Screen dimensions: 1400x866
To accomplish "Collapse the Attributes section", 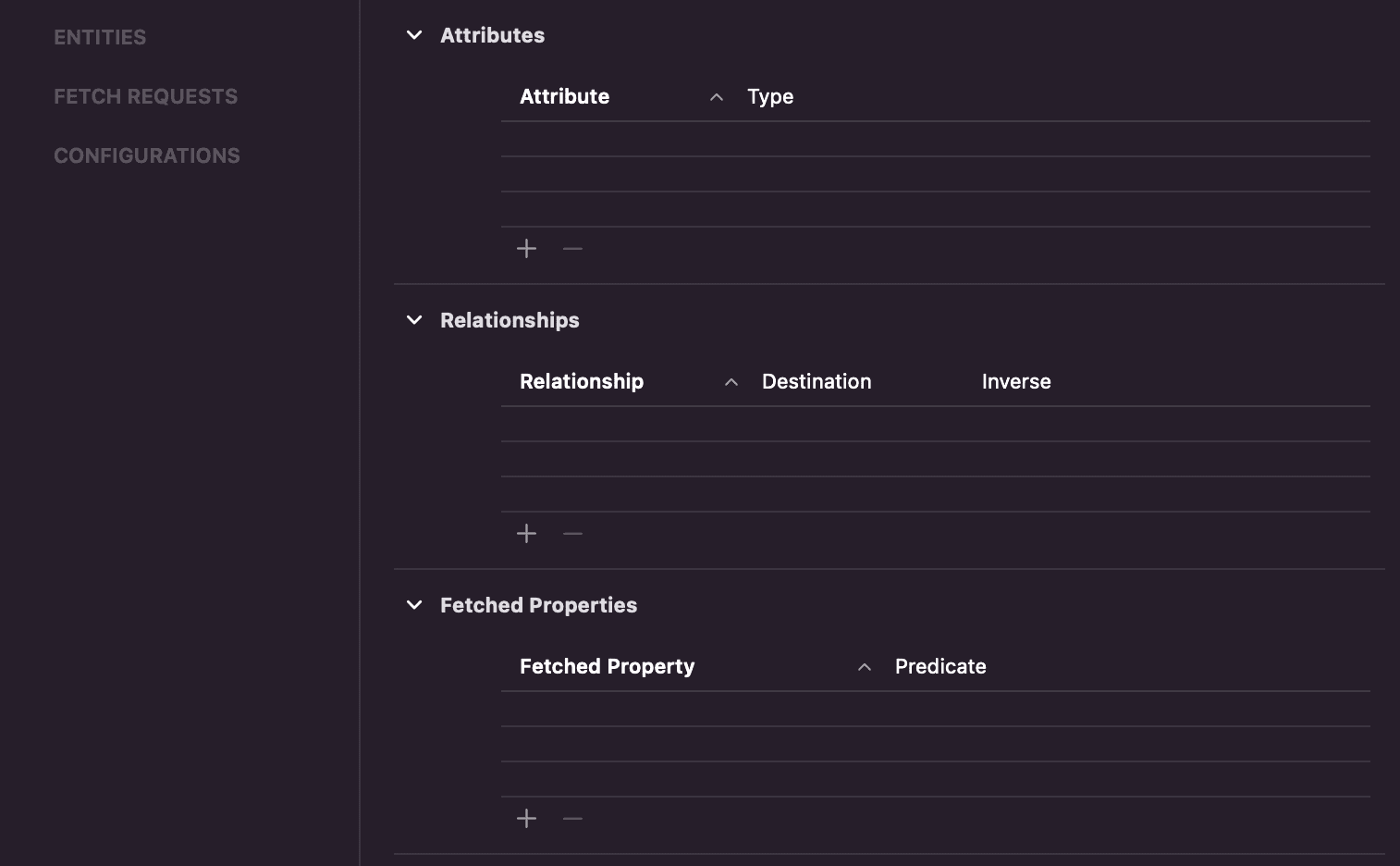I will click(414, 35).
